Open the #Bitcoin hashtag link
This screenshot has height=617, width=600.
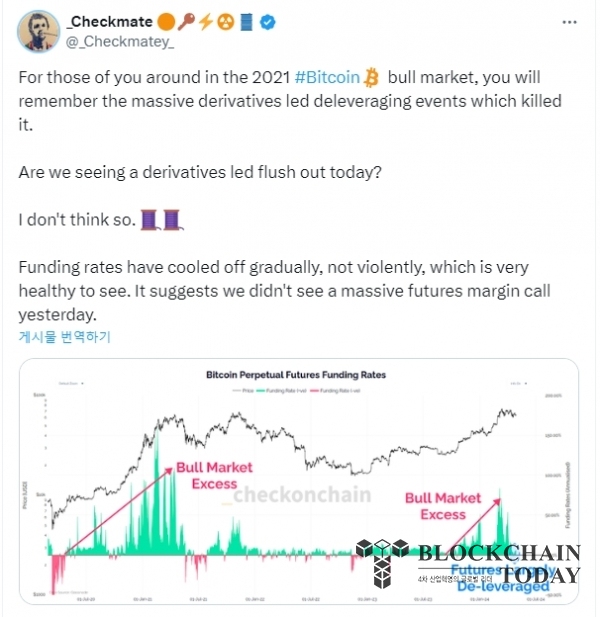(327, 78)
